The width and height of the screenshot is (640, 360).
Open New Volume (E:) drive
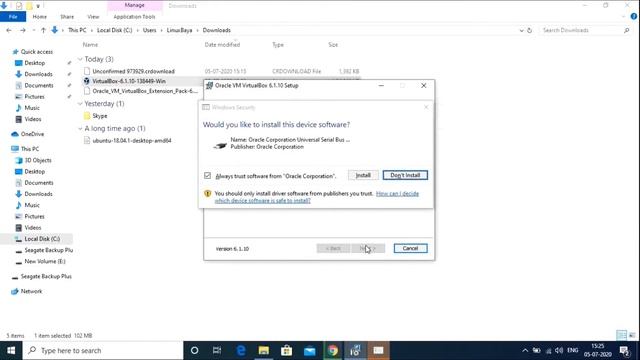(x=45, y=261)
